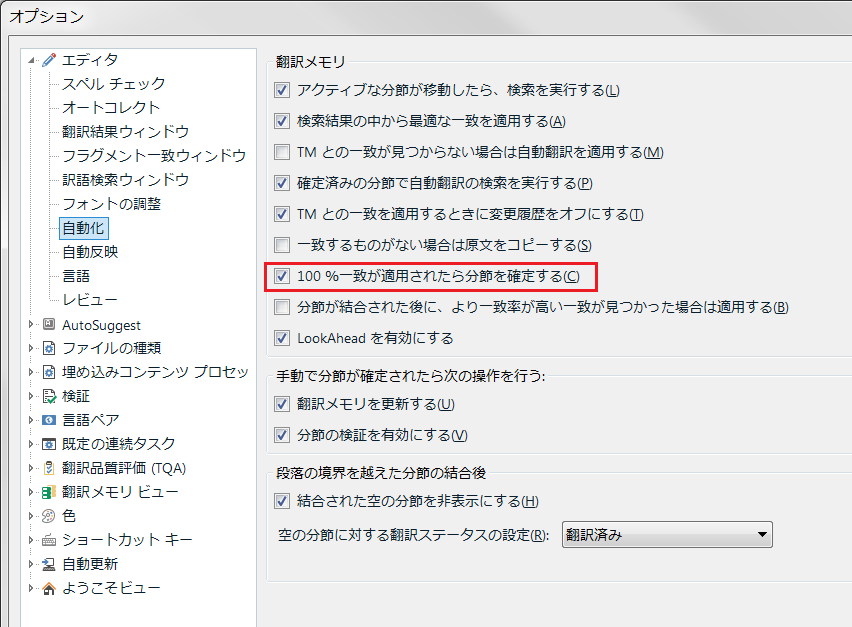Click the 言語ペア icon
This screenshot has width=852, height=627.
(49, 420)
